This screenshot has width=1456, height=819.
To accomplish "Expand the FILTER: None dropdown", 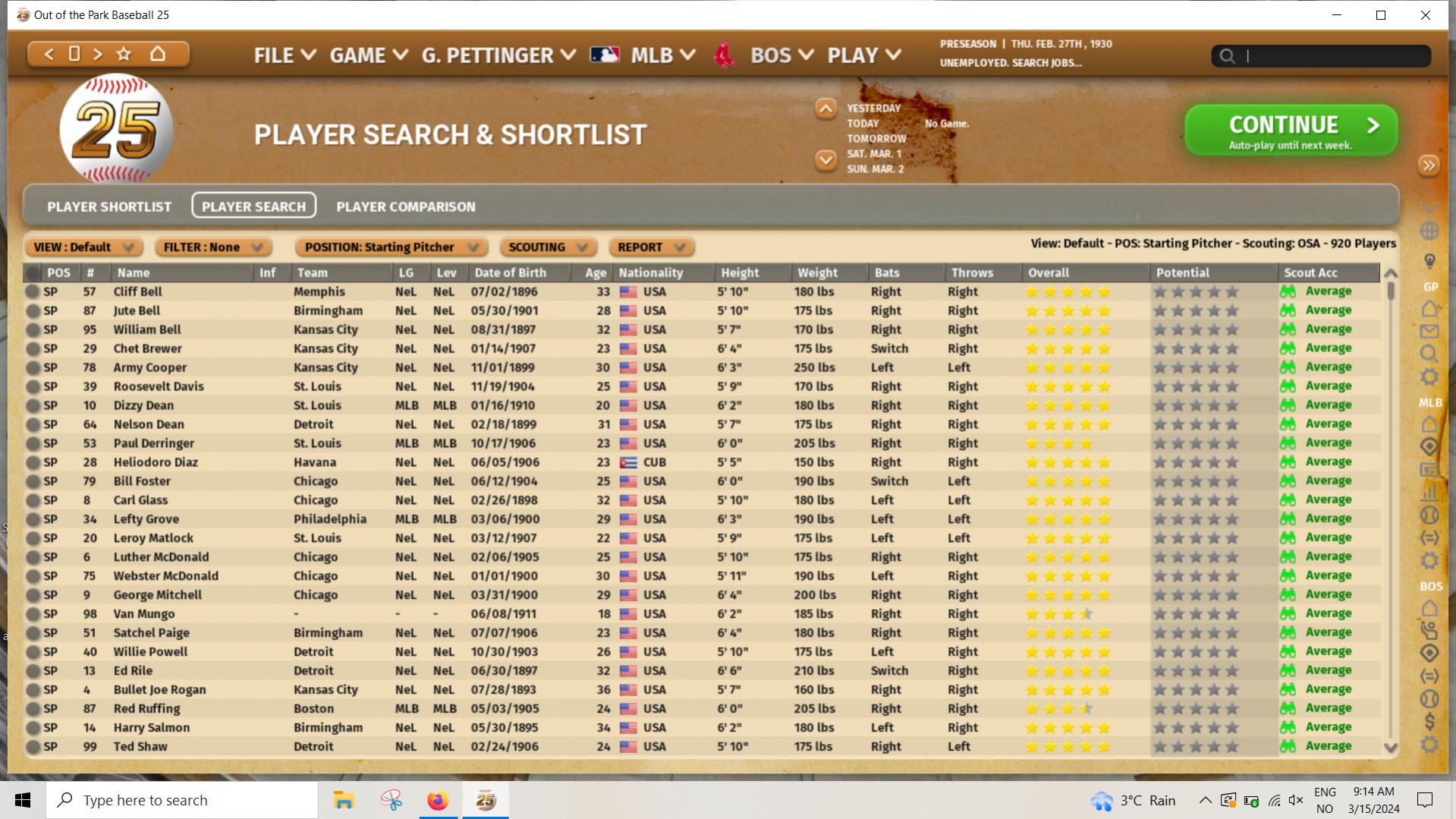I will [x=212, y=247].
